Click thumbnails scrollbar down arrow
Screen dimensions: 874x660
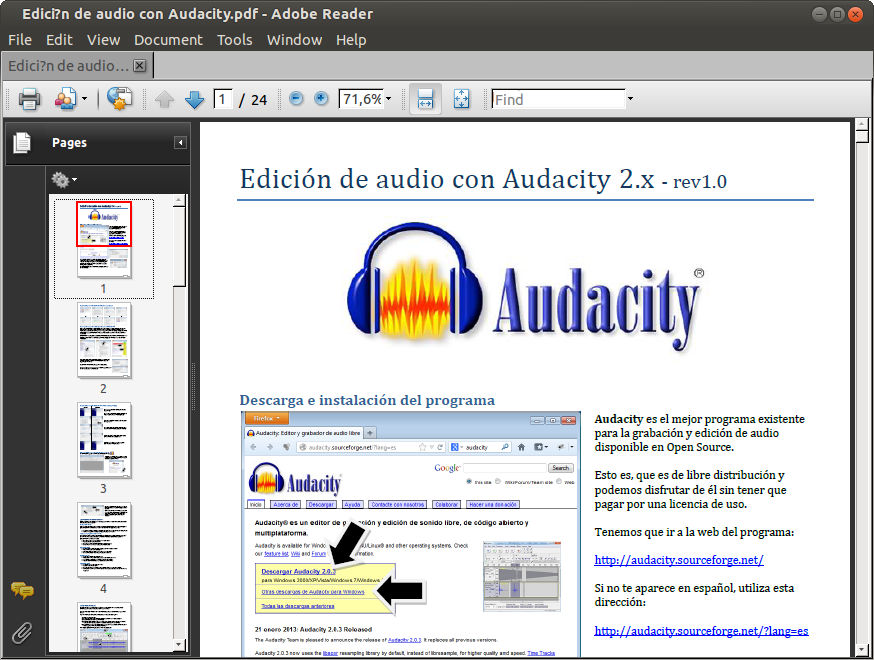coord(178,645)
